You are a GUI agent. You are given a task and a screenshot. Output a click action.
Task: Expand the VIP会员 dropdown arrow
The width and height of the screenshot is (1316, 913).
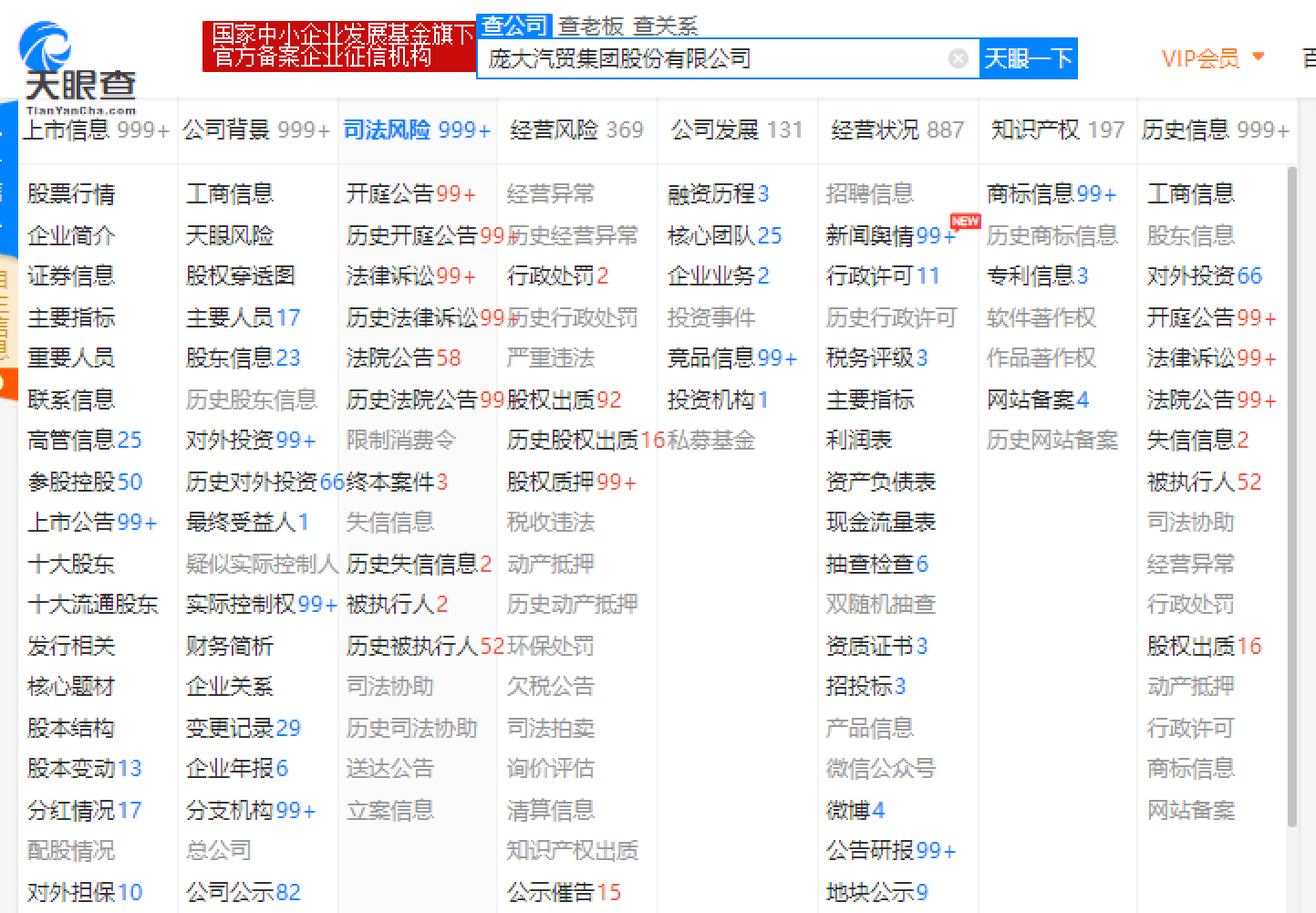point(1259,57)
